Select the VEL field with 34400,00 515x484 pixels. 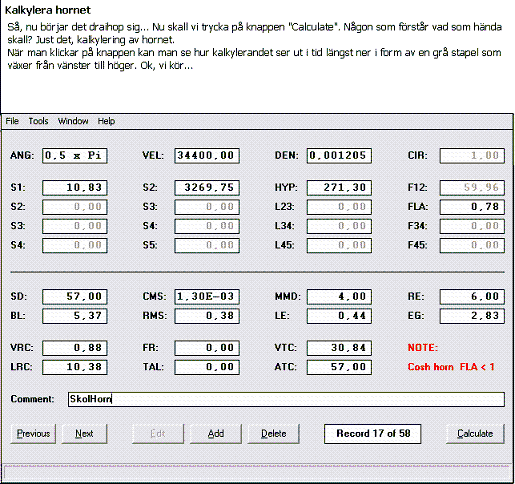click(x=207, y=156)
